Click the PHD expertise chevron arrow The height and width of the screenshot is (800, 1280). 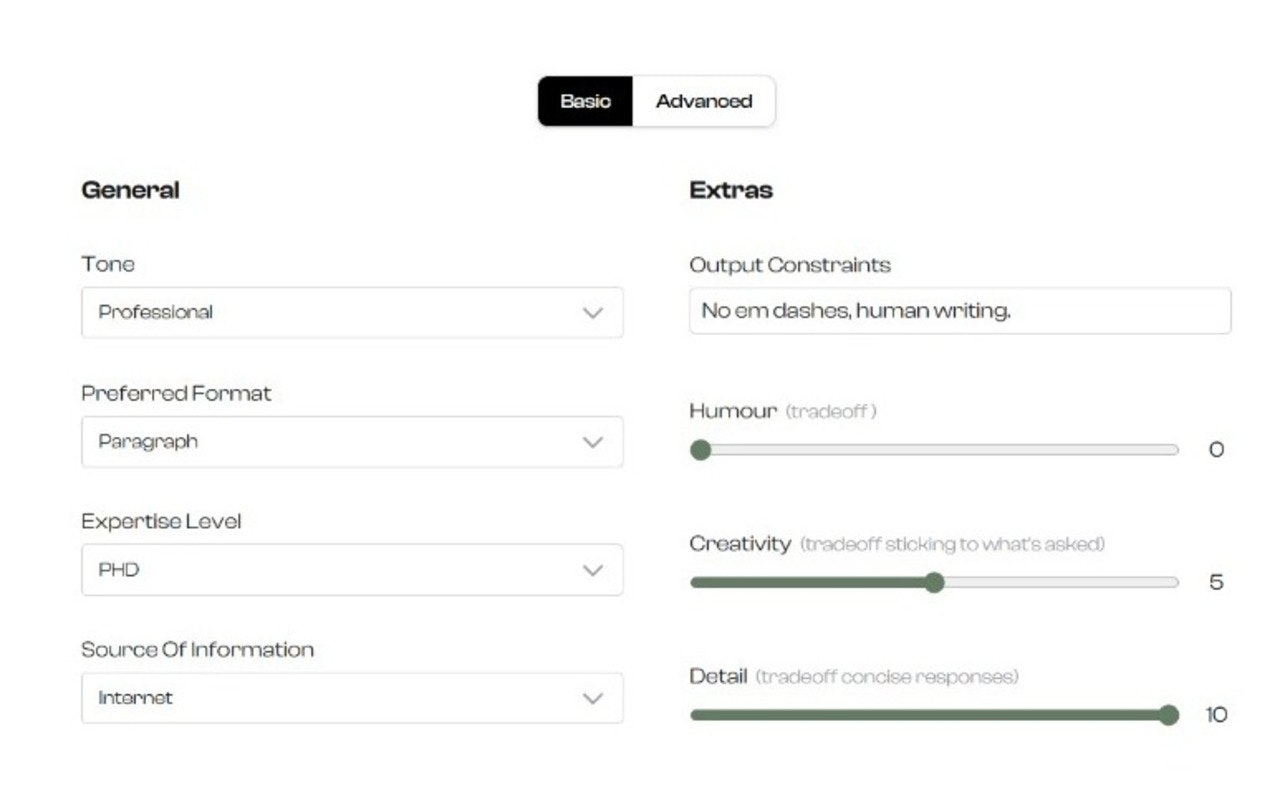pos(593,570)
